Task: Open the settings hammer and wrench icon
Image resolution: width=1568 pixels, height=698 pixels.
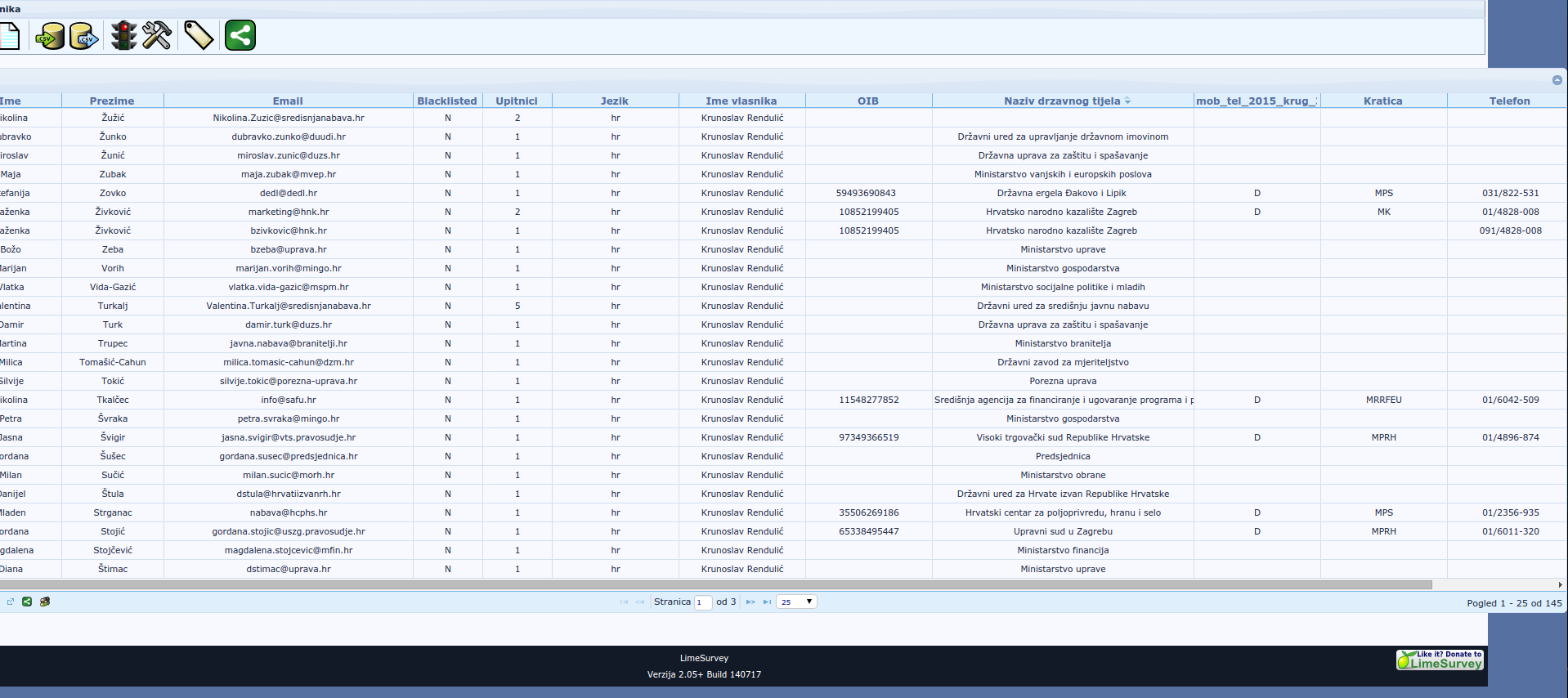Action: tap(156, 36)
